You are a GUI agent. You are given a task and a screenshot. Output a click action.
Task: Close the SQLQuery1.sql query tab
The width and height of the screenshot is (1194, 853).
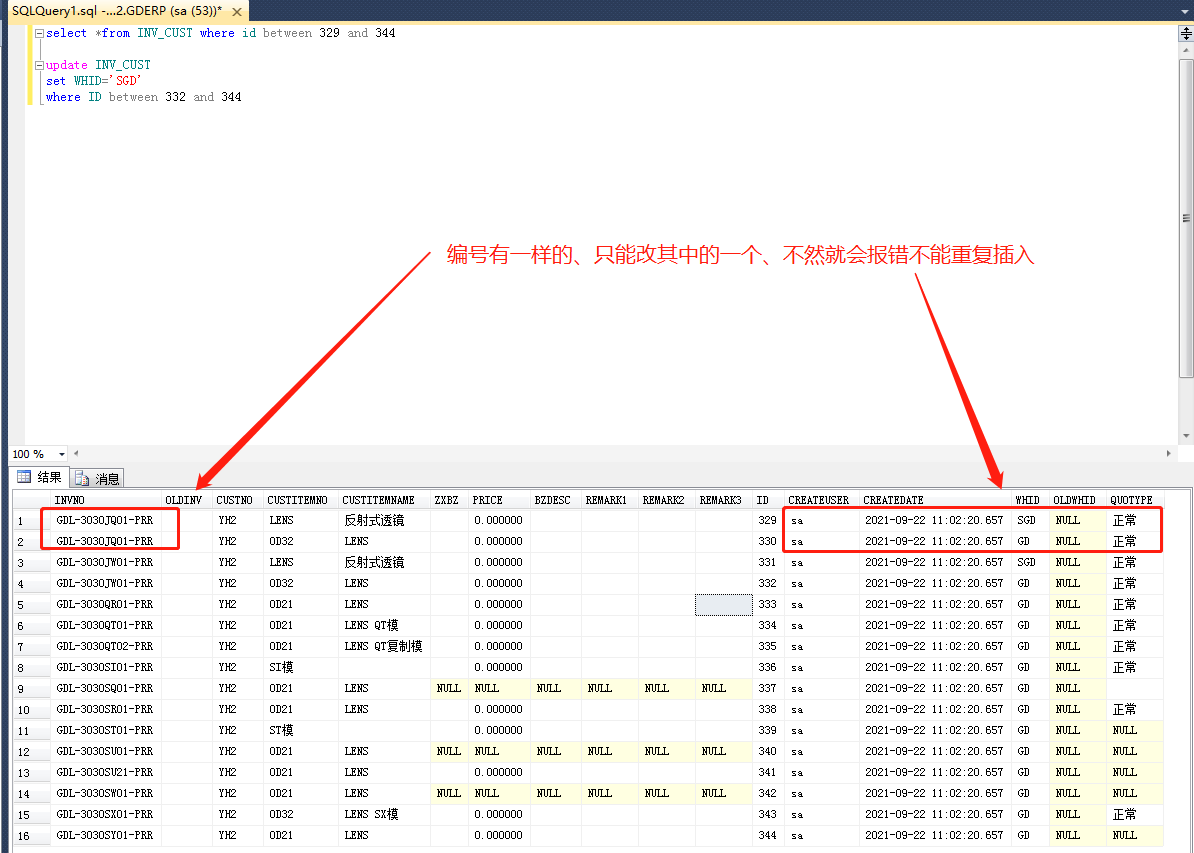pyautogui.click(x=236, y=12)
